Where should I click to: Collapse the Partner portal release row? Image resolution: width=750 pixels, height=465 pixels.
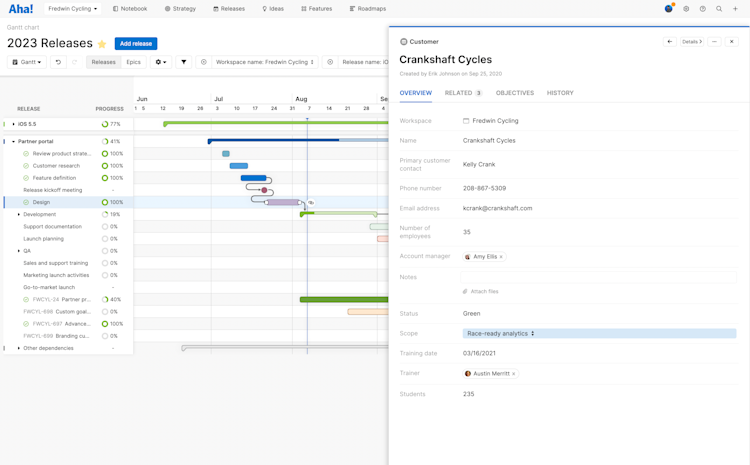13,142
